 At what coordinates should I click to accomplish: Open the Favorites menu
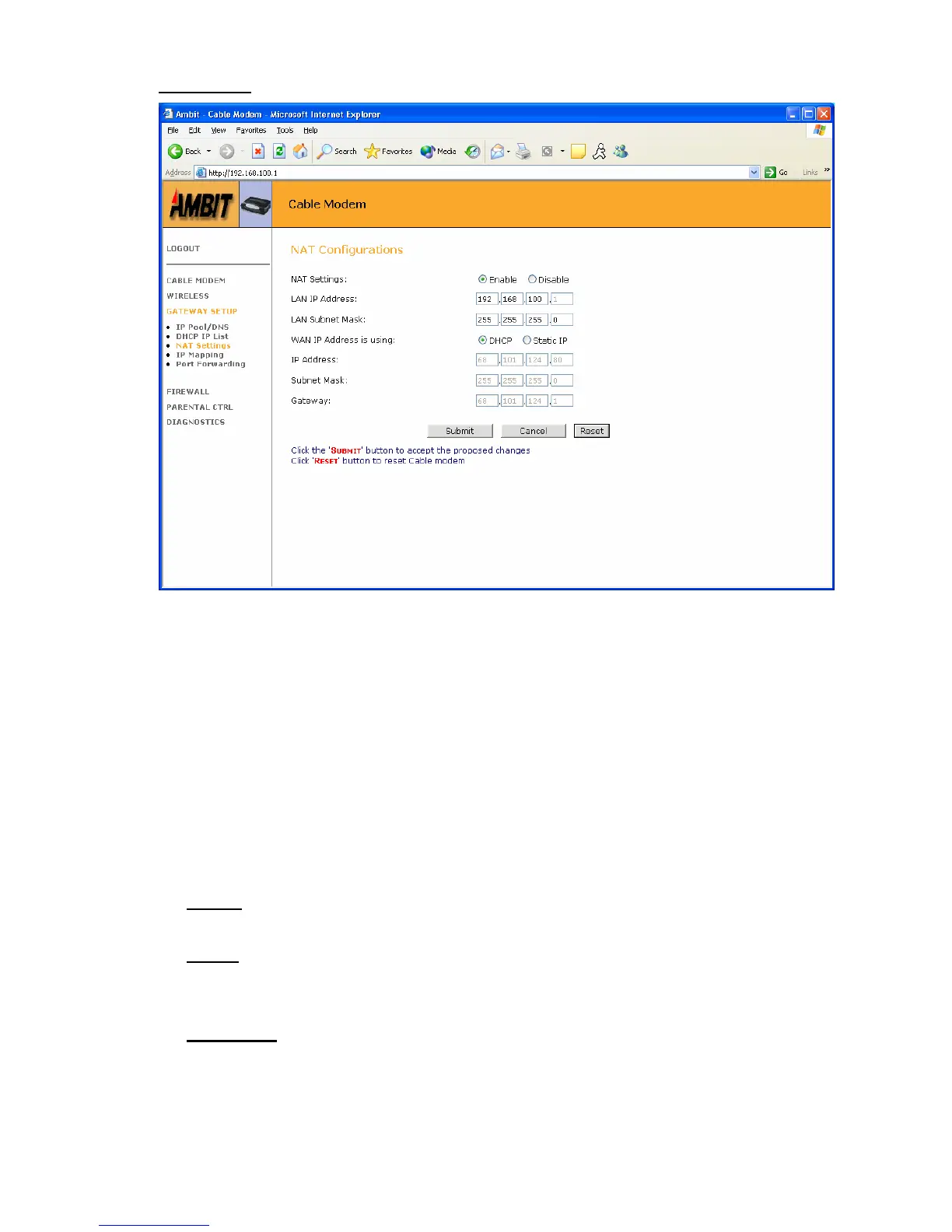[x=251, y=131]
